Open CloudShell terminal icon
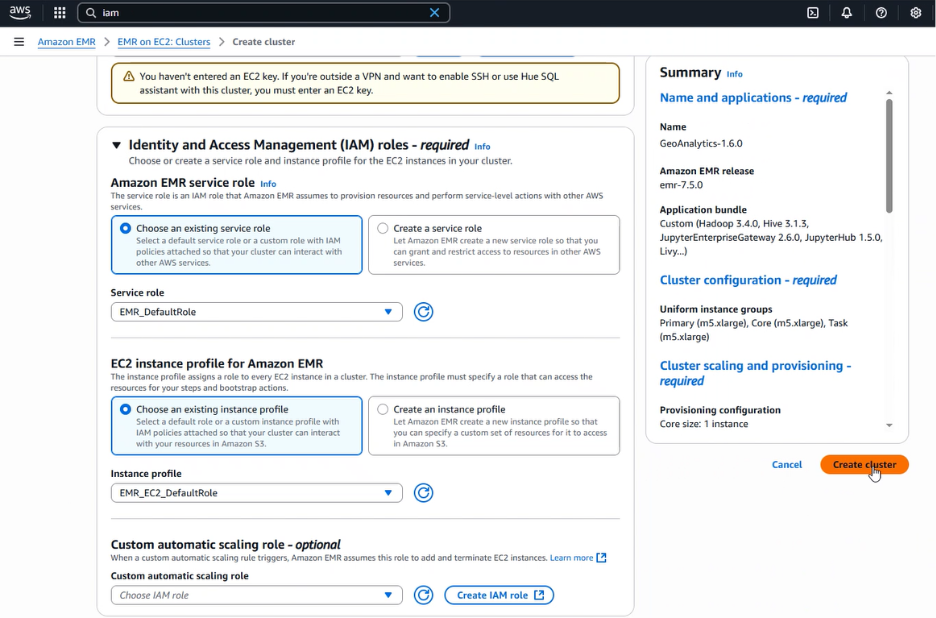Viewport: 936px width, 618px height. click(812, 13)
